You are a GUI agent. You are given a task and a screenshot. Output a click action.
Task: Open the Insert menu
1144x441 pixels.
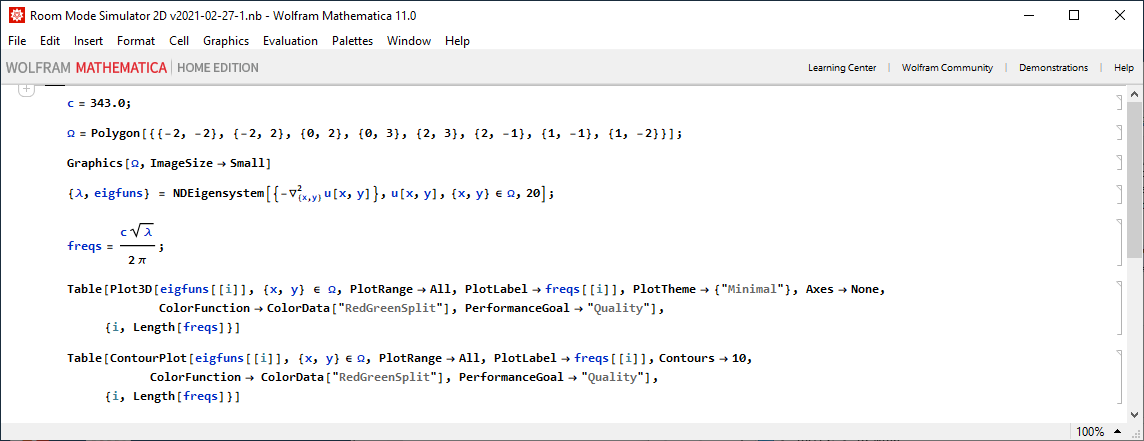pos(88,41)
